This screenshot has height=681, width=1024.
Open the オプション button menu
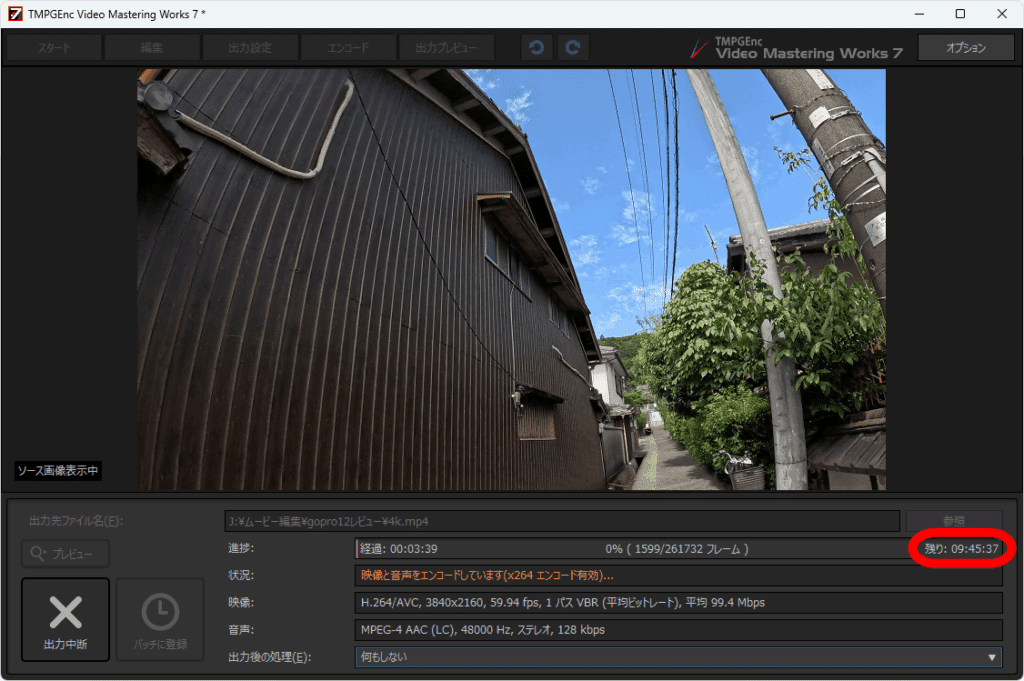coord(966,48)
